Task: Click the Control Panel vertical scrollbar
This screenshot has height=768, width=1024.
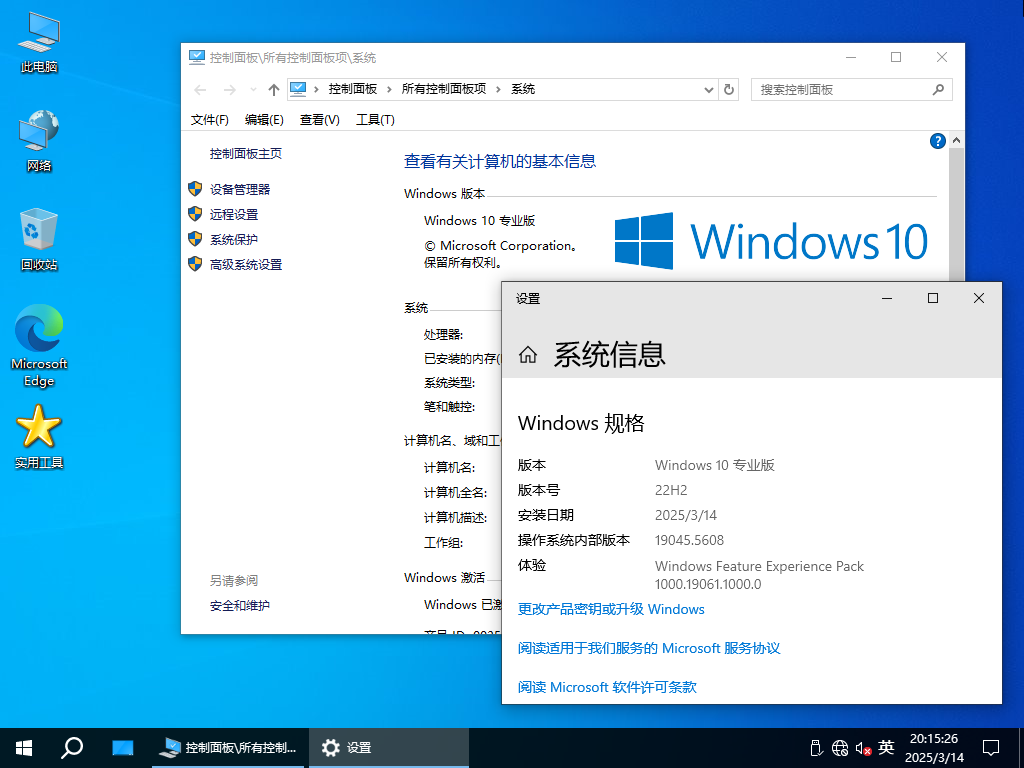Action: pos(956,214)
